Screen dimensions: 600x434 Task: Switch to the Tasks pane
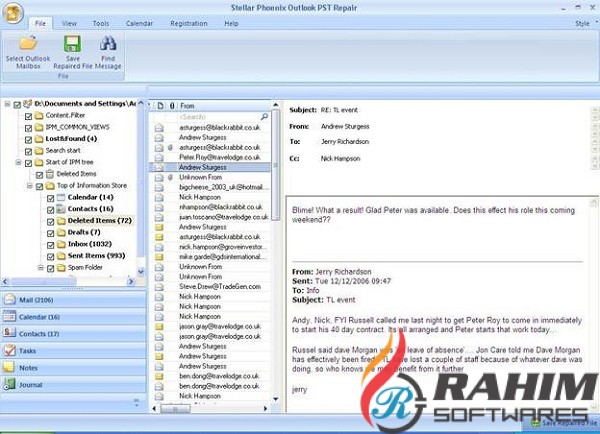[x=73, y=351]
